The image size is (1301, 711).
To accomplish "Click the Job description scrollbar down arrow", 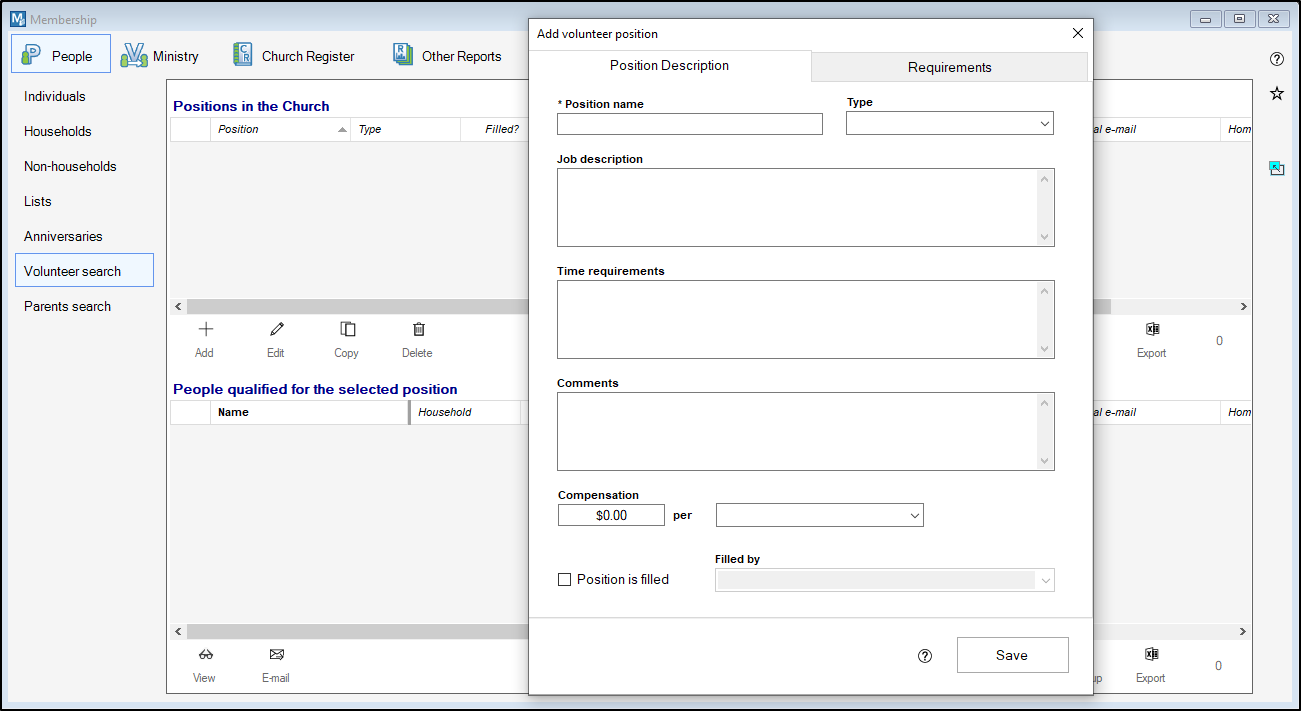I will (x=1045, y=237).
